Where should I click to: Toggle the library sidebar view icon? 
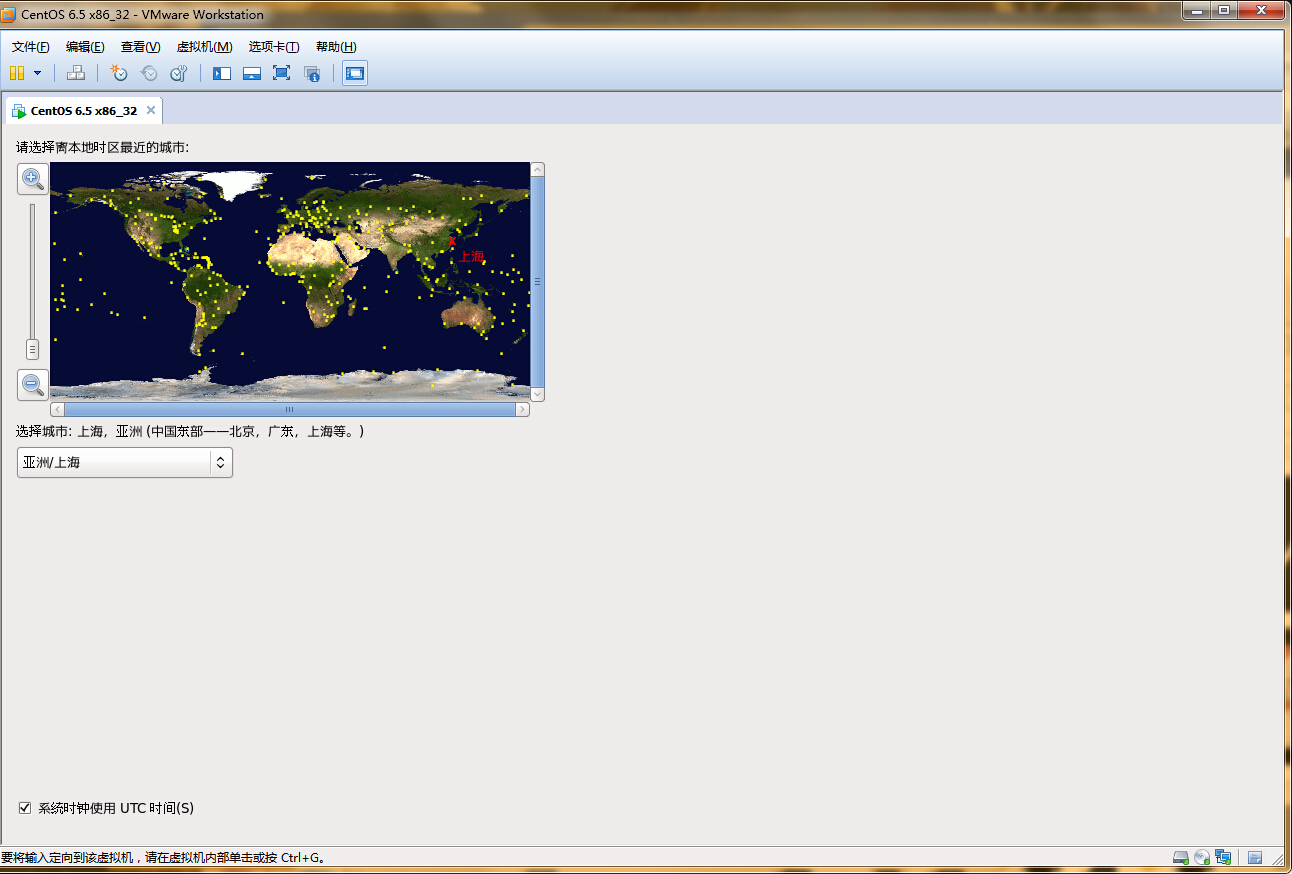click(222, 73)
